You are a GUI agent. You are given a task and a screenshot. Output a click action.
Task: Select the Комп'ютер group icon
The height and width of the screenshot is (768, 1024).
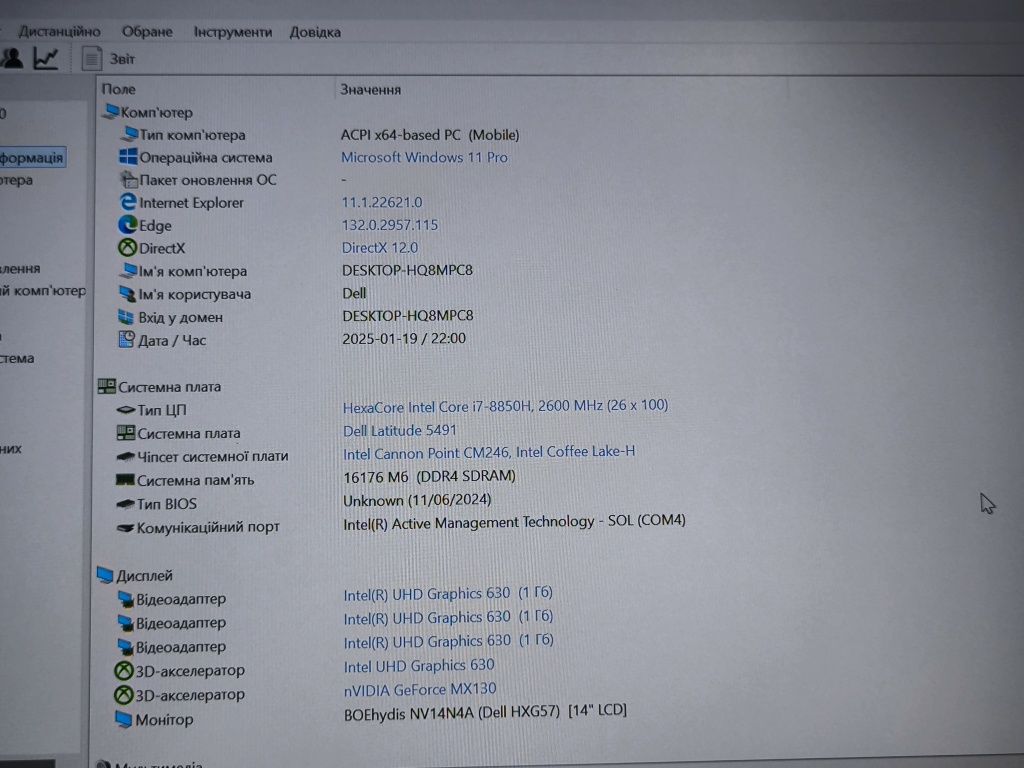tap(110, 112)
